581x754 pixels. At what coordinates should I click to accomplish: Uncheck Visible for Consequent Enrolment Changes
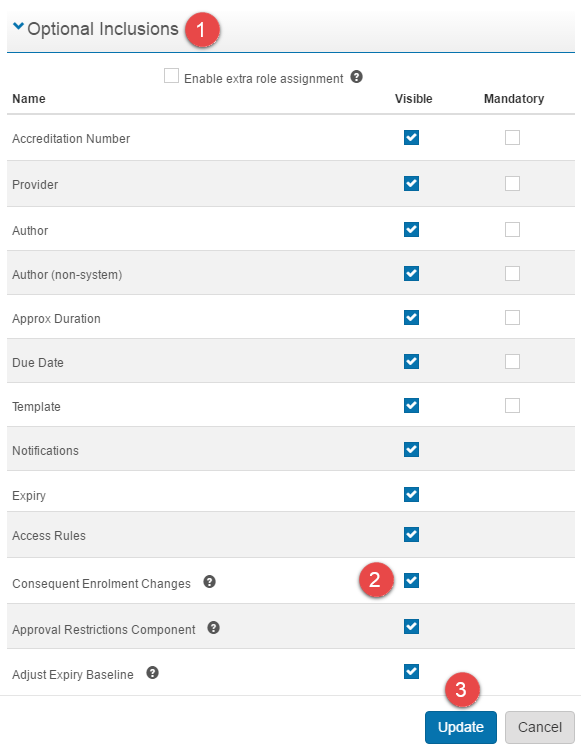tap(411, 580)
